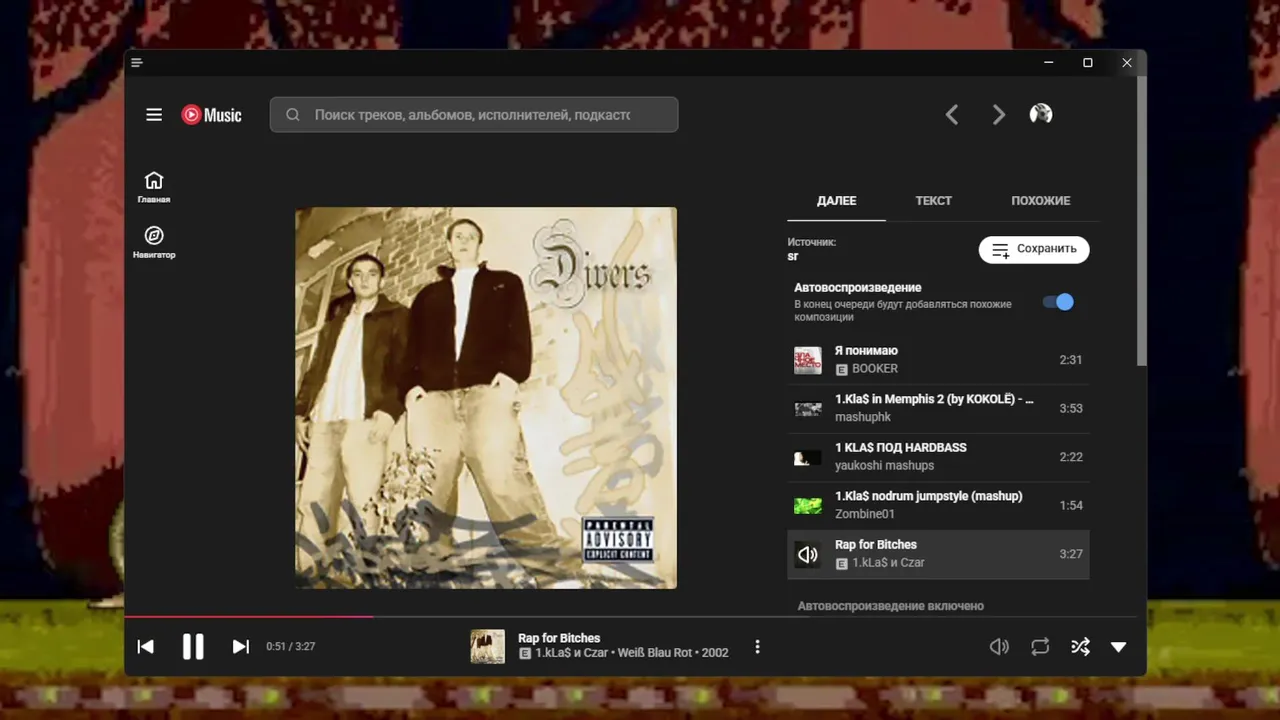
Task: Seek on the red playback progress bar
Action: point(248,616)
